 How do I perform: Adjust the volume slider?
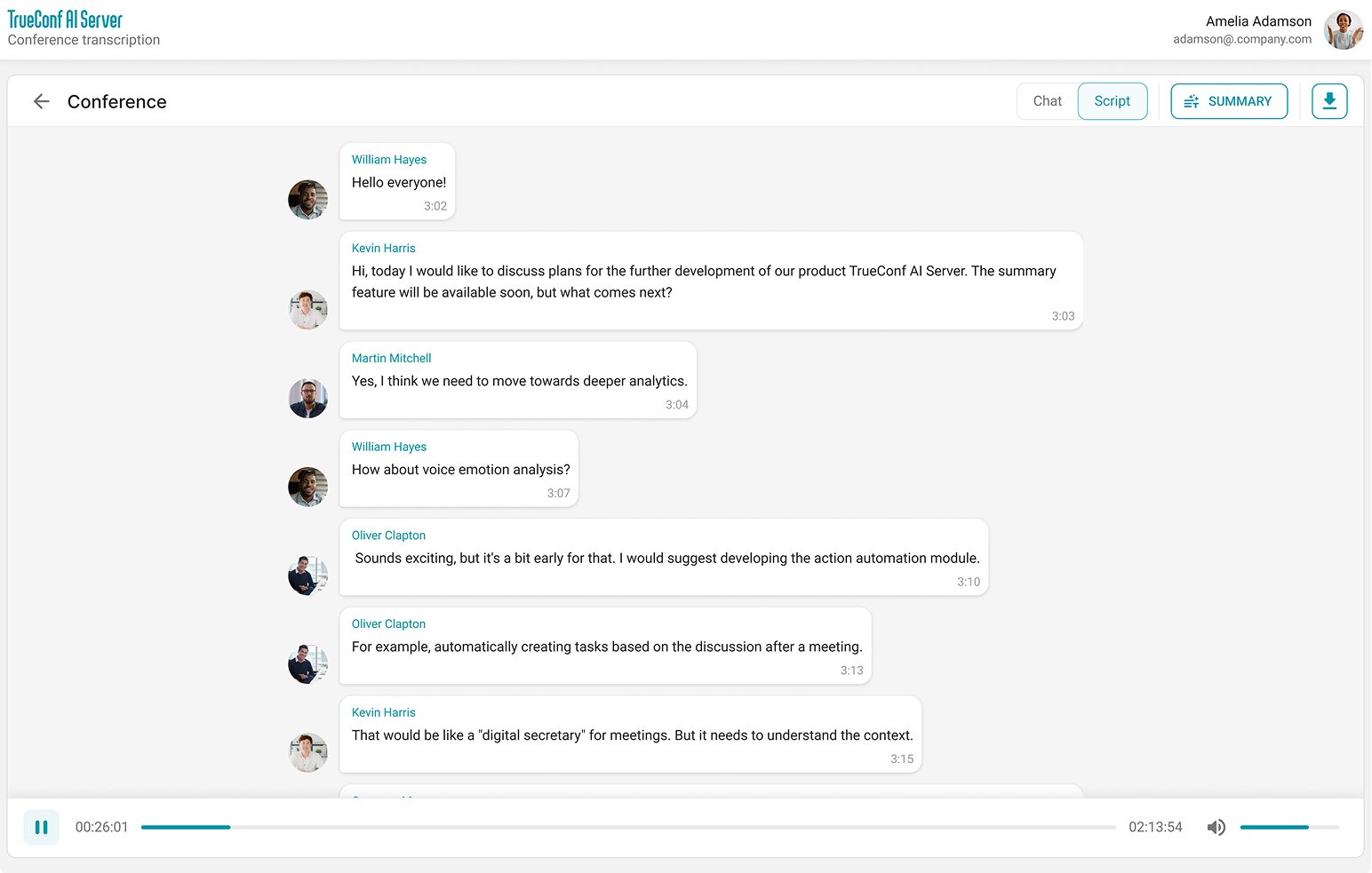point(1288,827)
